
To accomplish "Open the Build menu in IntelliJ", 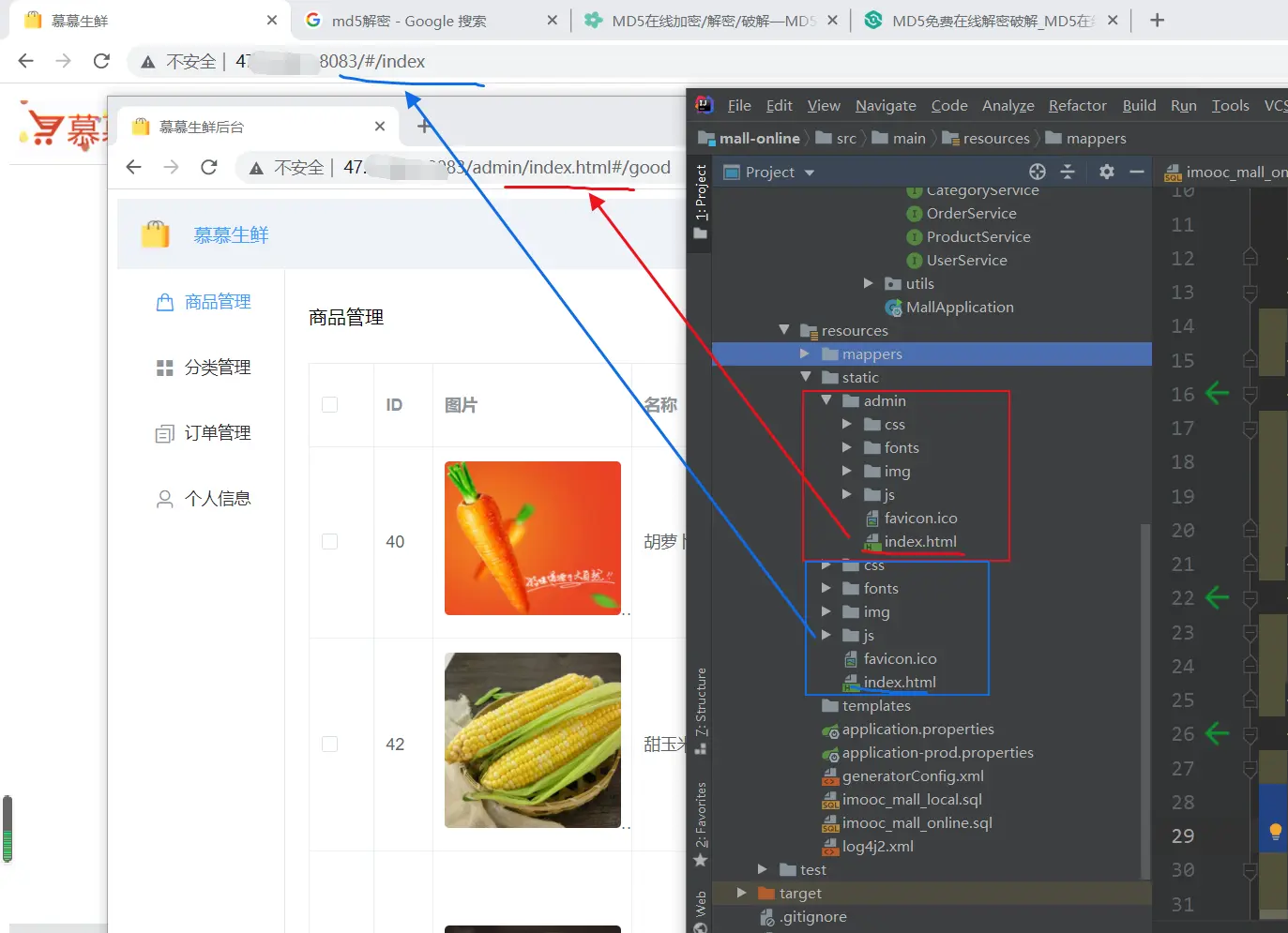I will (x=1139, y=106).
